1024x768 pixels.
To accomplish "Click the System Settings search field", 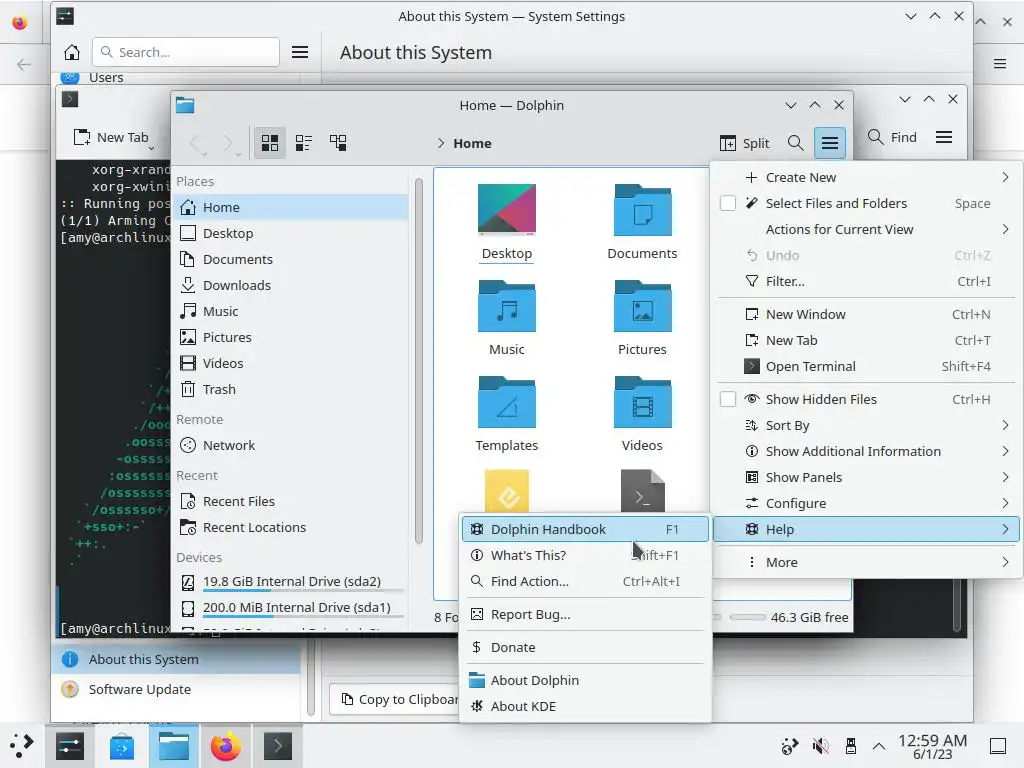I will point(186,52).
